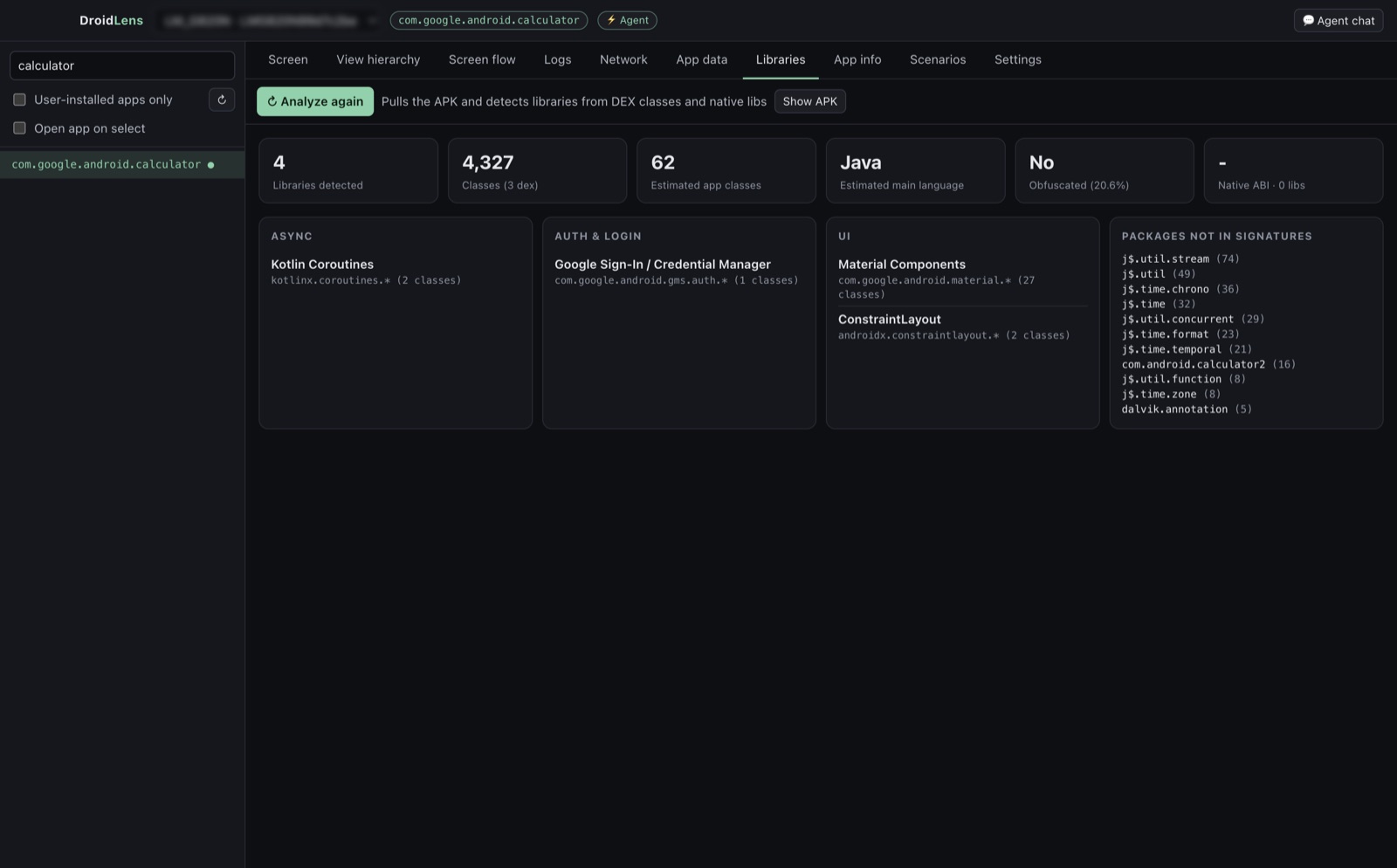Enable Open app on select checkbox
Viewport: 1397px width, 868px height.
[x=19, y=128]
